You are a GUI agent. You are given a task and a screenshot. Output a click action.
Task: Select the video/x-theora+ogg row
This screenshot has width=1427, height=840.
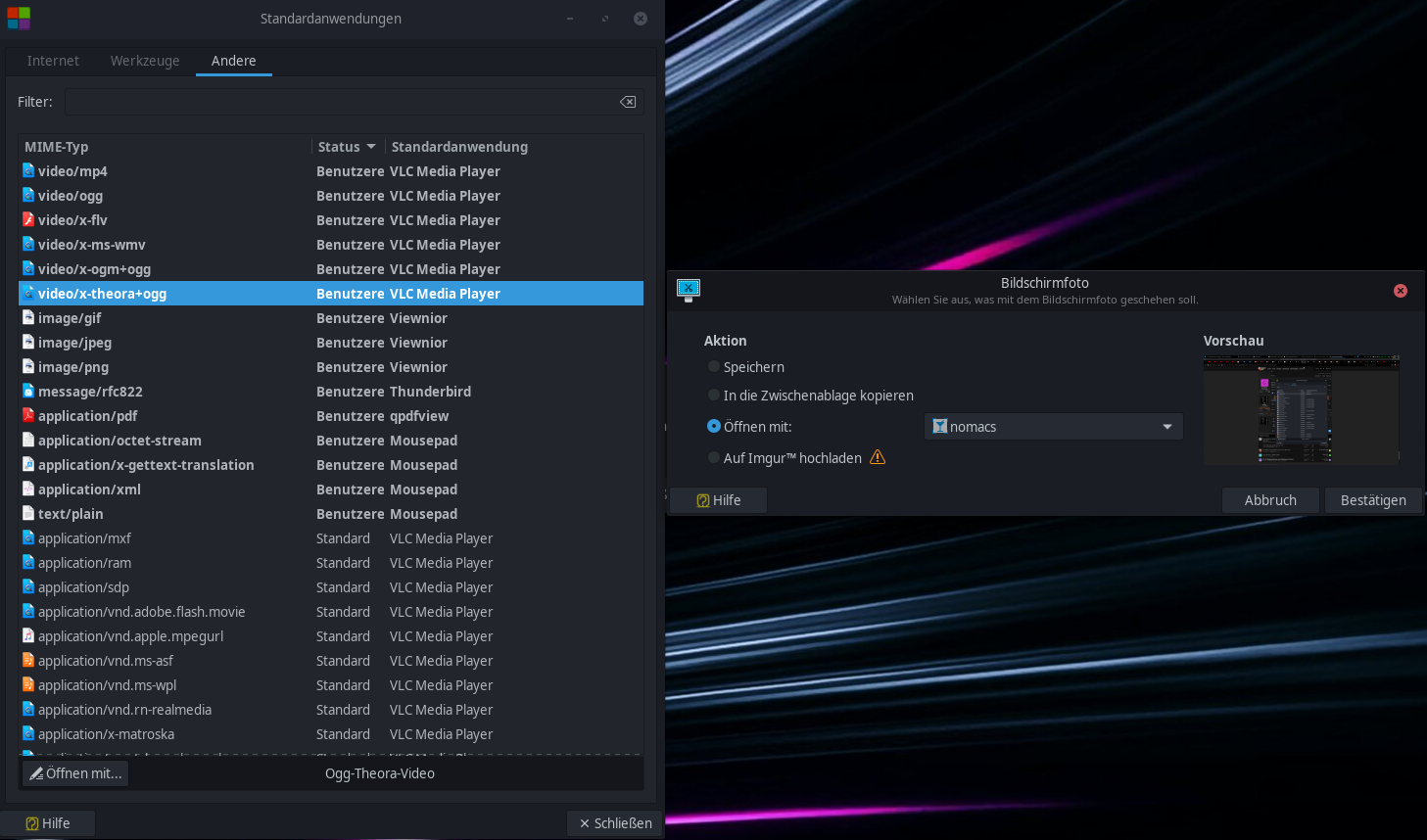[331, 293]
